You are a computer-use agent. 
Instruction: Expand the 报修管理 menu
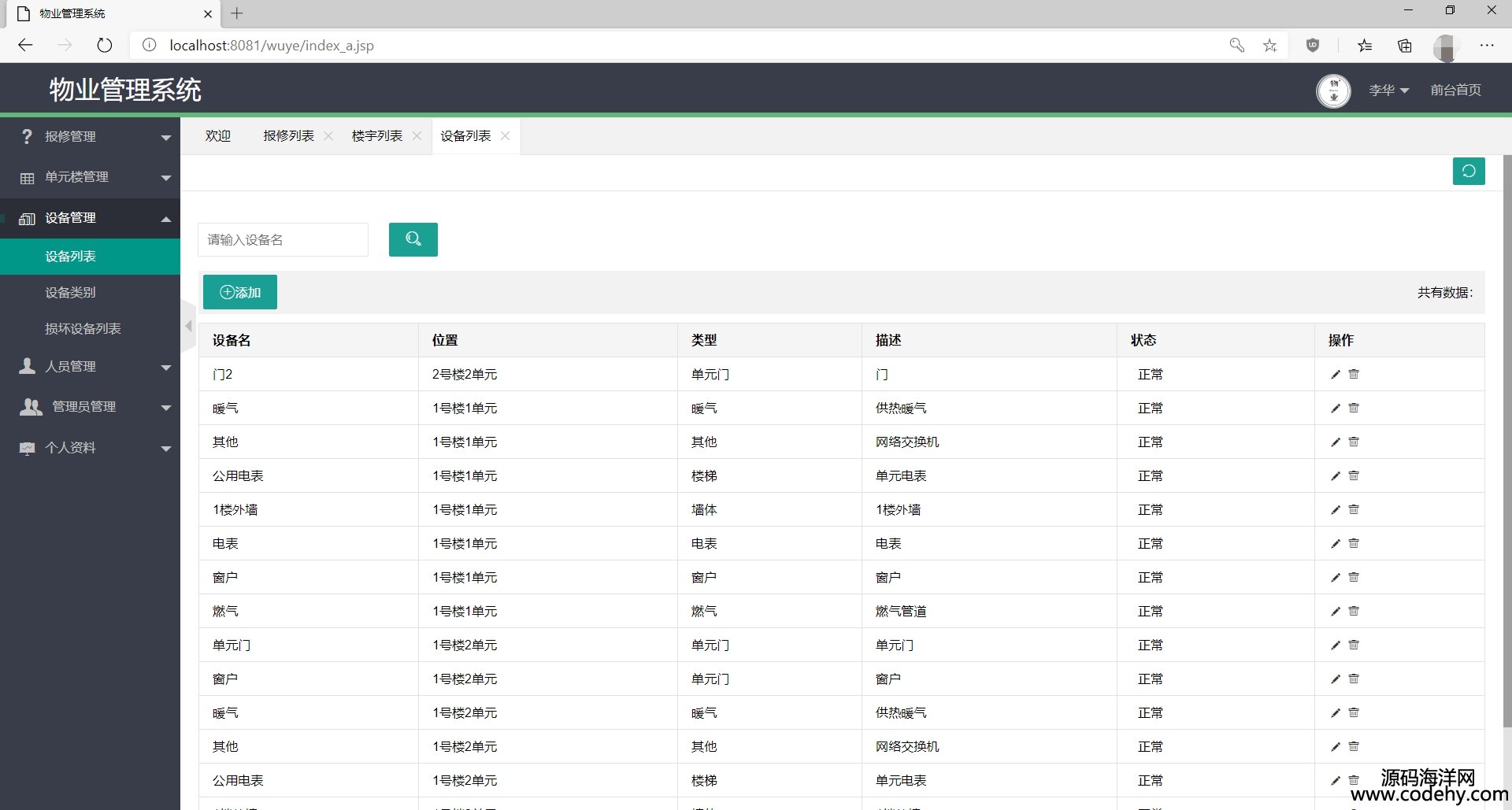[x=90, y=137]
